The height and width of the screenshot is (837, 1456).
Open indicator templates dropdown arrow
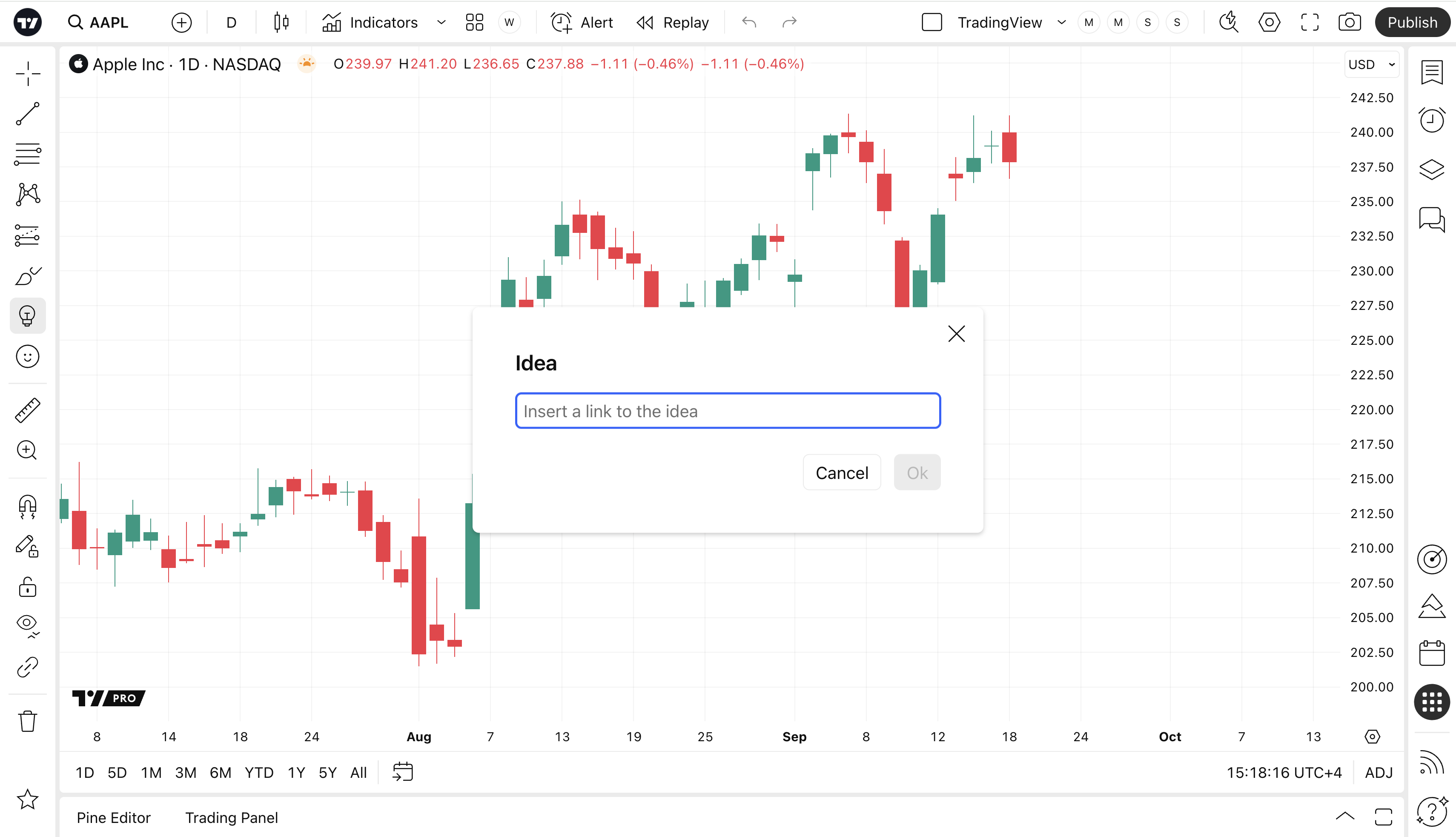(441, 23)
